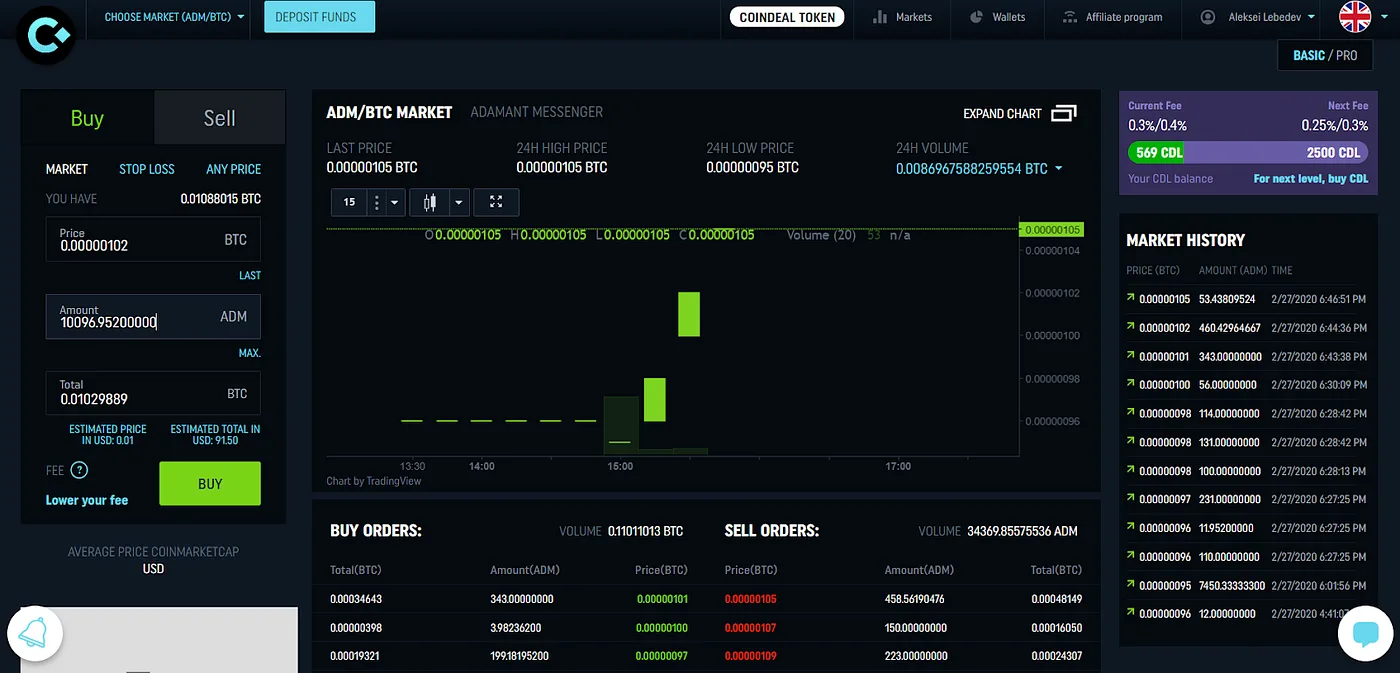Click the buy order price 0.00000101
The image size is (1400, 673).
(x=662, y=599)
